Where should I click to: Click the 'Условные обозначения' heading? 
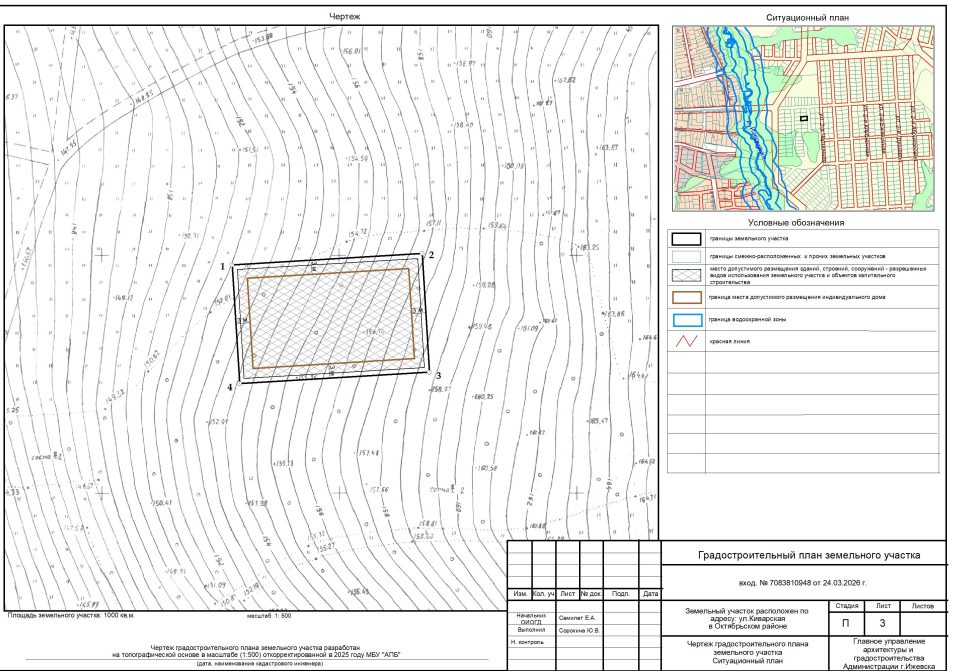pos(796,223)
